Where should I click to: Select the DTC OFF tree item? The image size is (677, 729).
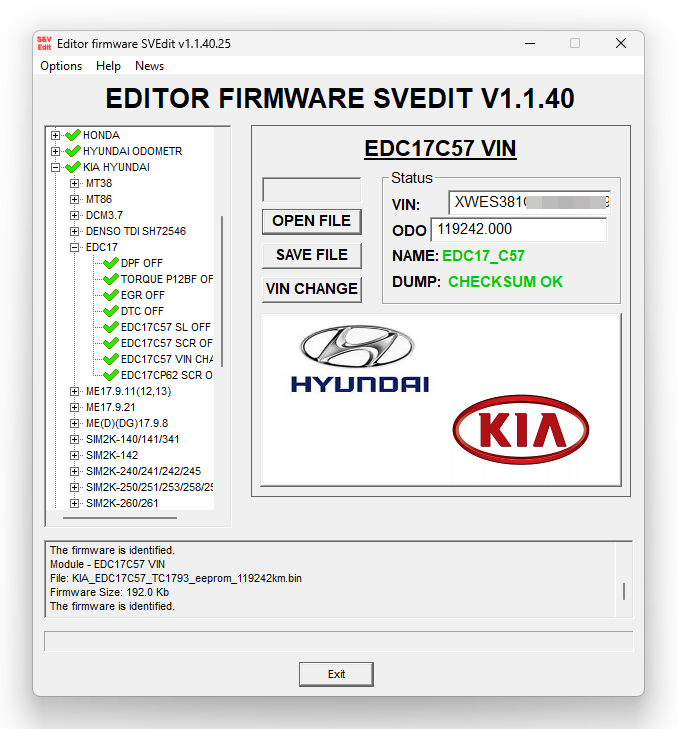click(x=142, y=311)
